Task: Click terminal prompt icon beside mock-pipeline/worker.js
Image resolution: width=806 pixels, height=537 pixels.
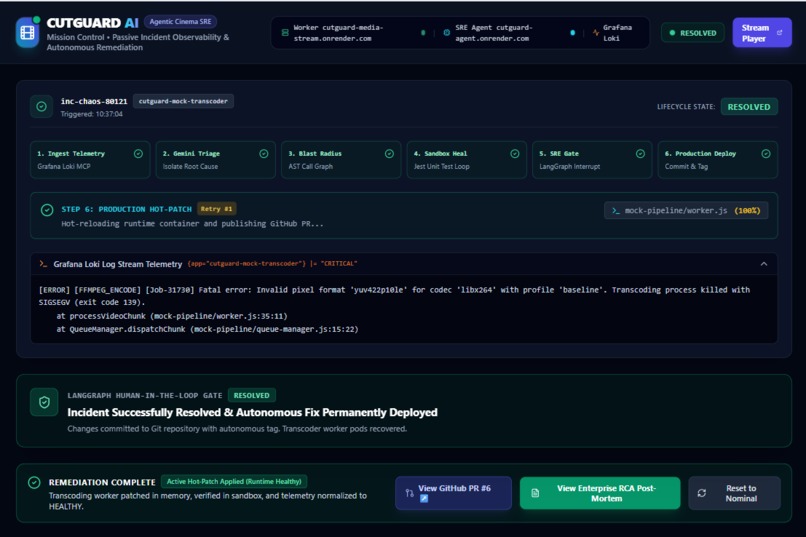Action: [615, 211]
